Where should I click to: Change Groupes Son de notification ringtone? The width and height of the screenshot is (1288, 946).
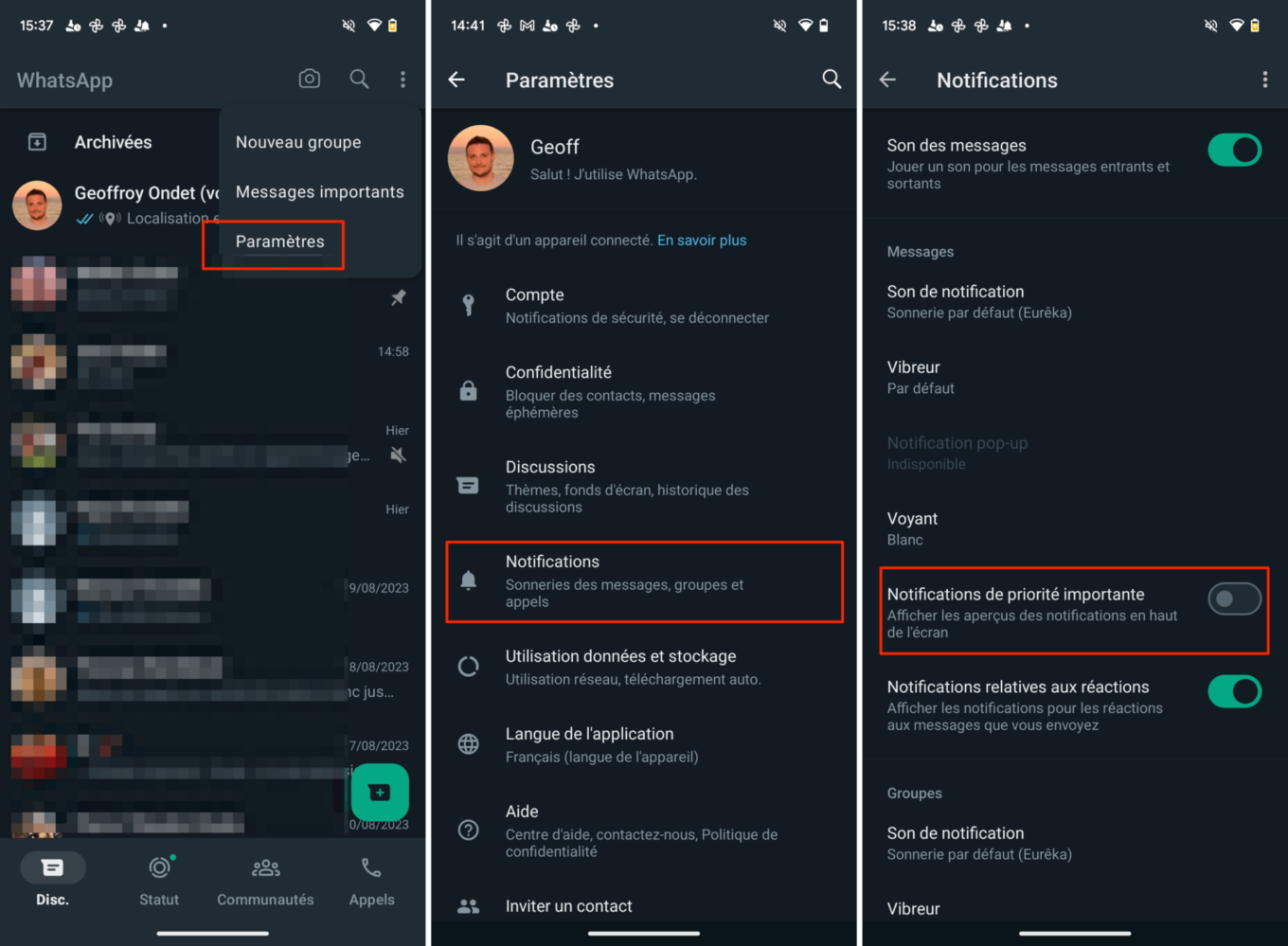[x=1075, y=843]
